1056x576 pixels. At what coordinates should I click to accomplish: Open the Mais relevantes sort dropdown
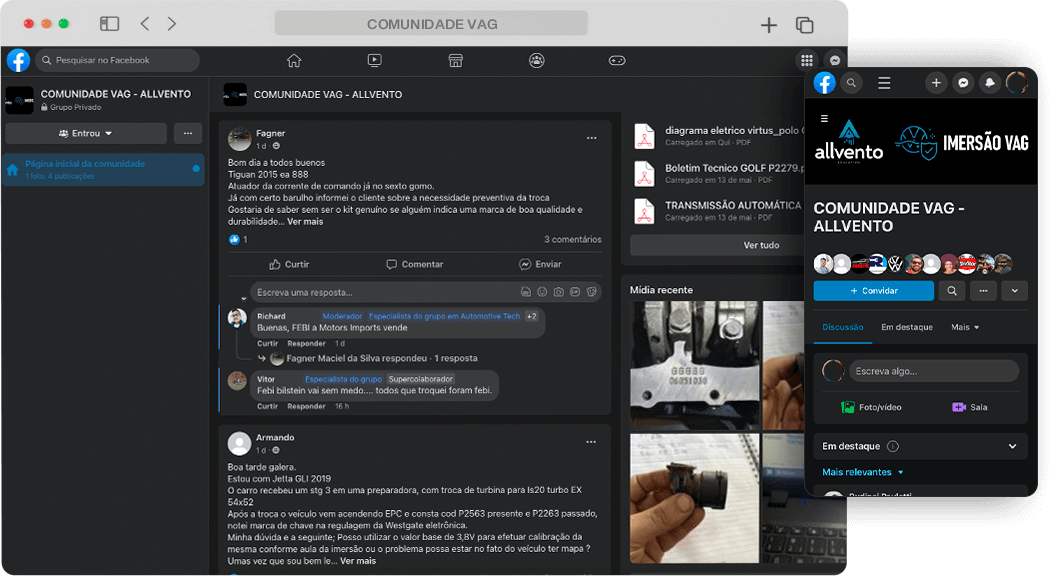click(863, 472)
